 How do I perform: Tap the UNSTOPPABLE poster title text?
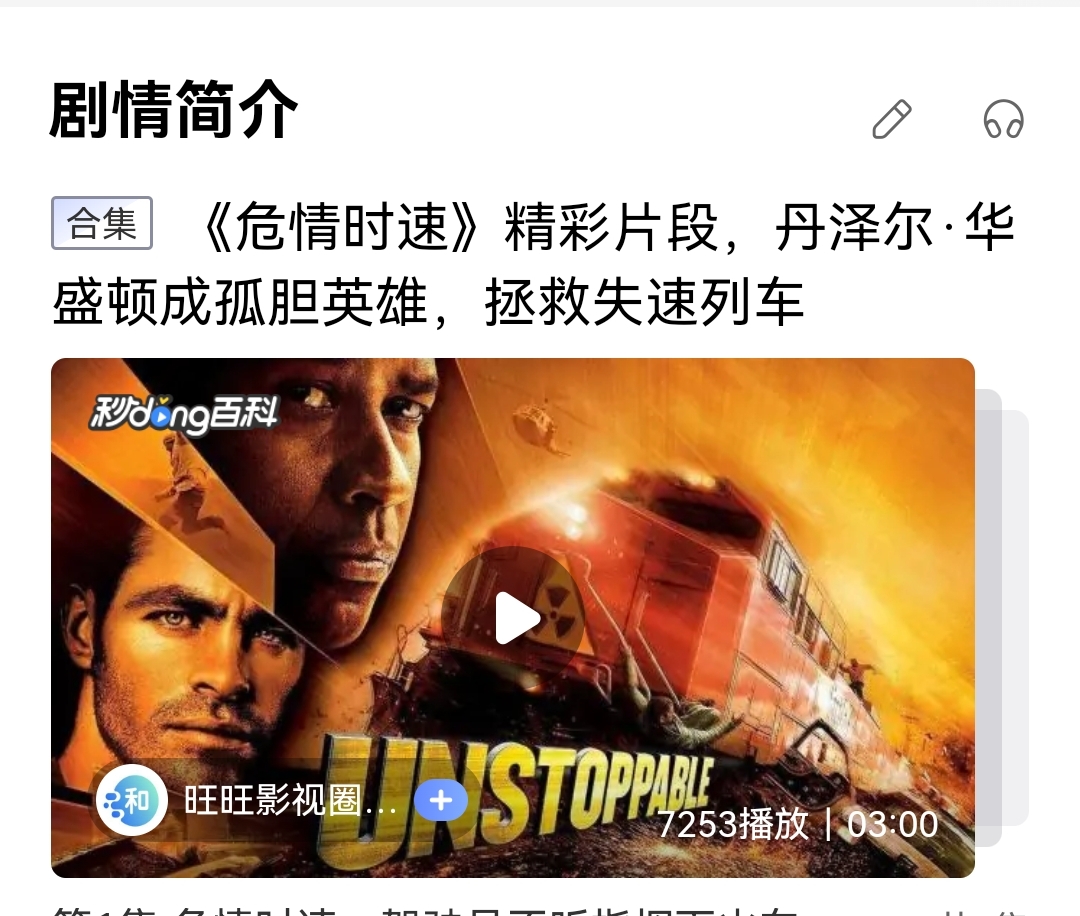point(517,799)
